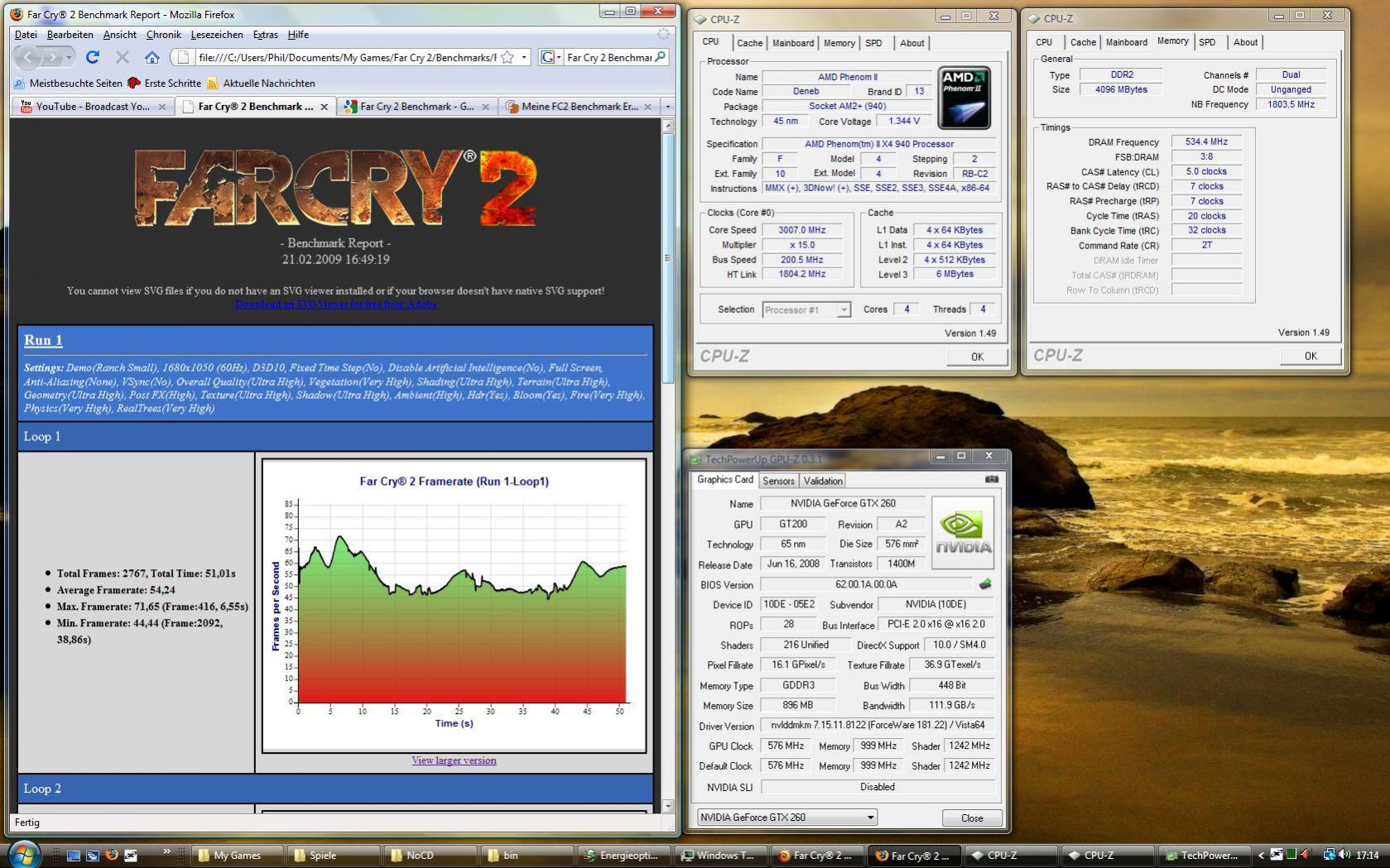Click the NVIDIA logo in GPU-Z
This screenshot has height=868, width=1390.
[963, 533]
